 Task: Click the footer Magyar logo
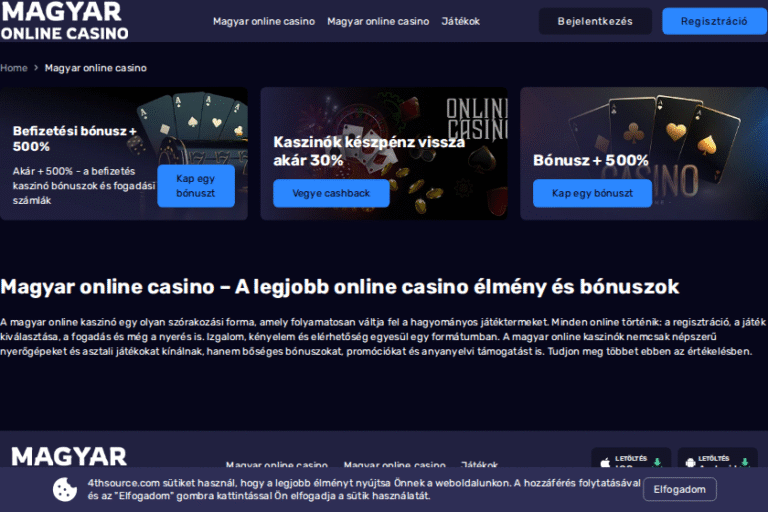coord(69,456)
